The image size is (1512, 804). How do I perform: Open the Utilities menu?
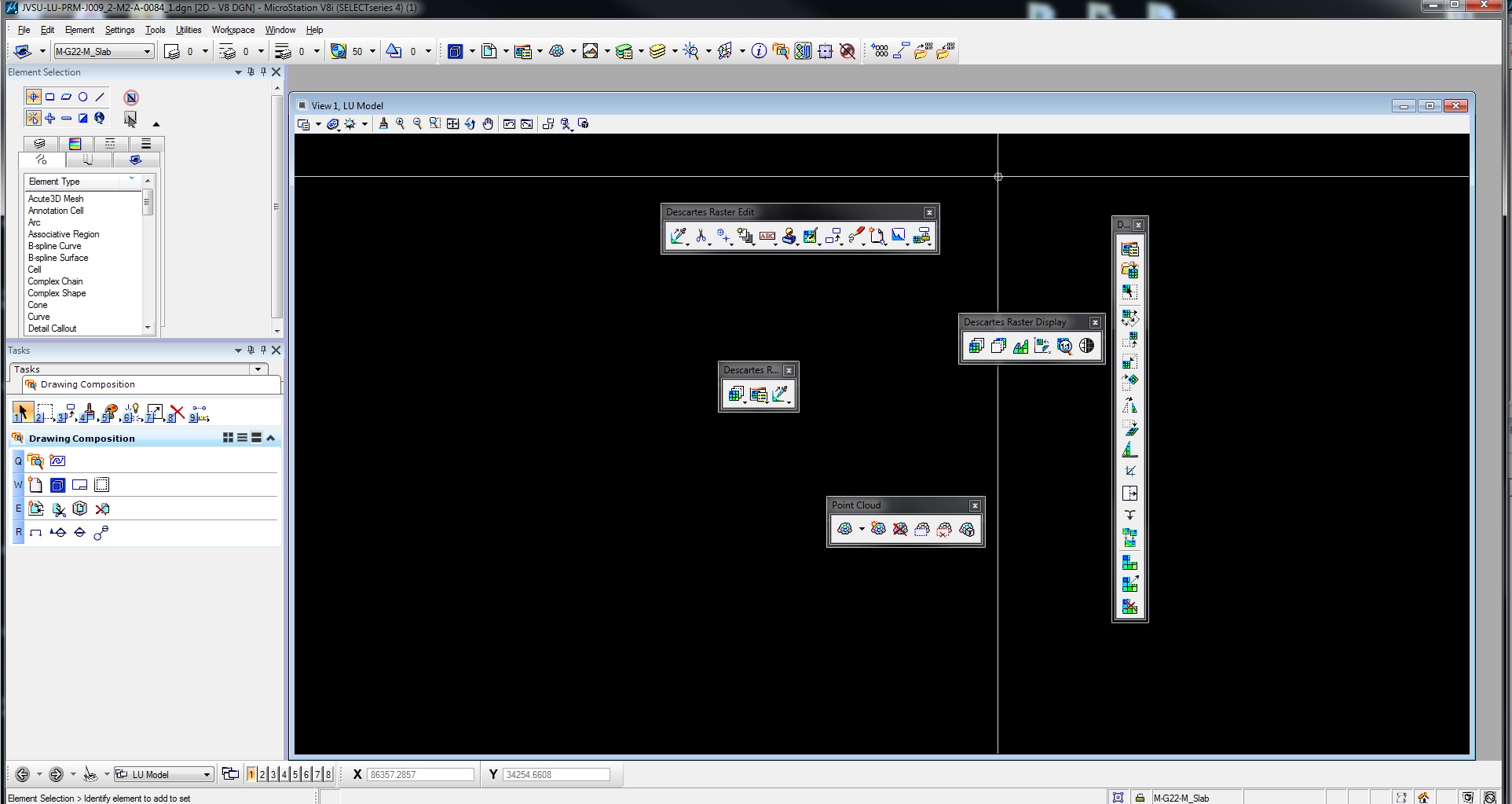point(189,30)
